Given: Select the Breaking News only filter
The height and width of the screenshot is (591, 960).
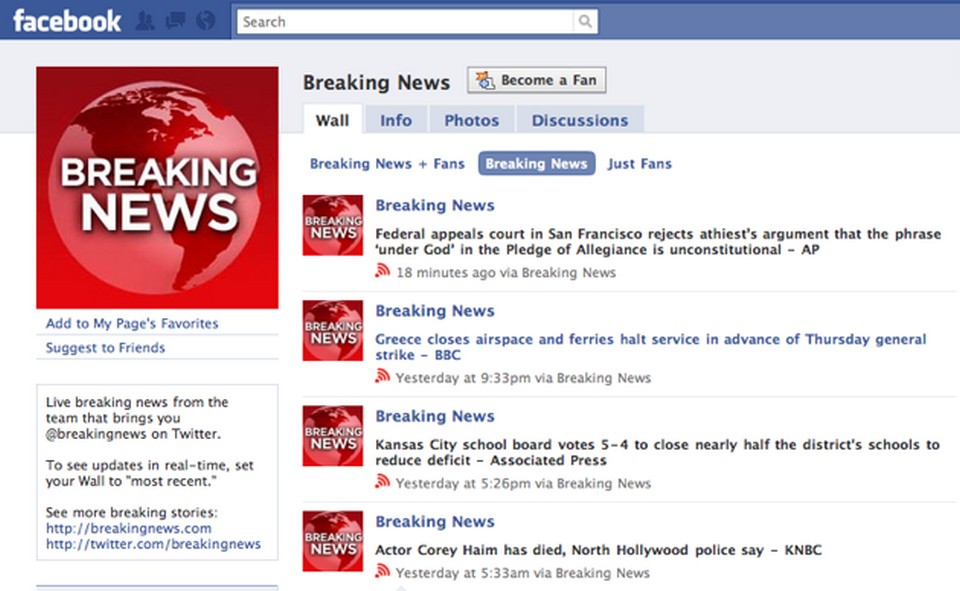Looking at the screenshot, I should pos(536,164).
